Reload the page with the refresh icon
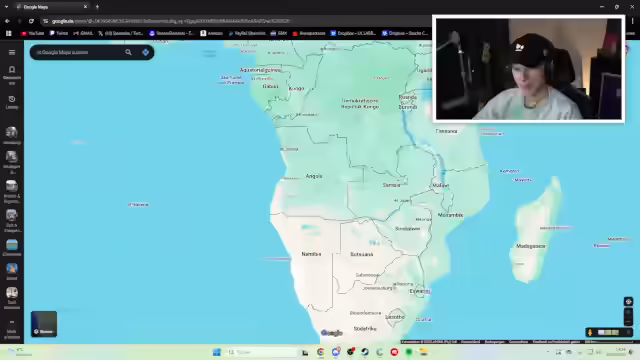The width and height of the screenshot is (640, 360). pos(31,21)
